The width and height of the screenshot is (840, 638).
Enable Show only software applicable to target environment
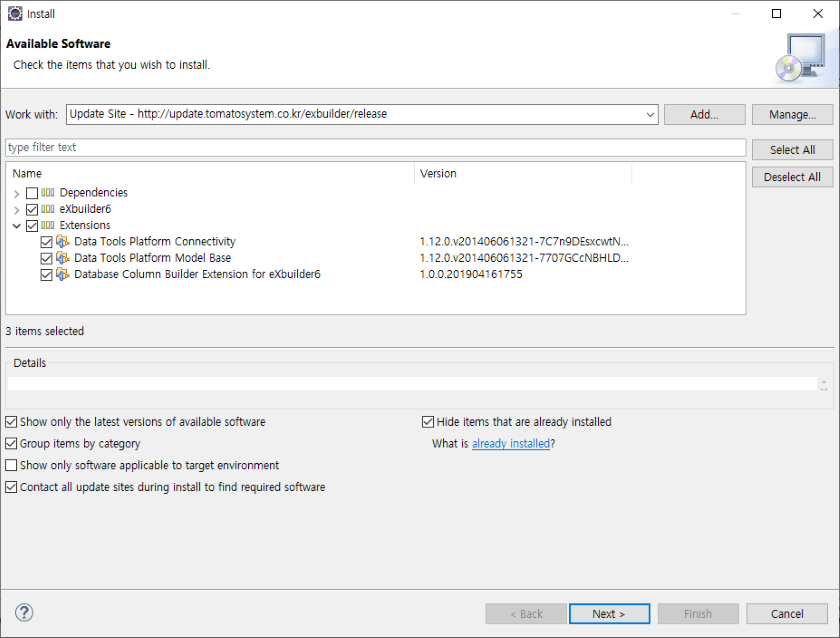[11, 466]
